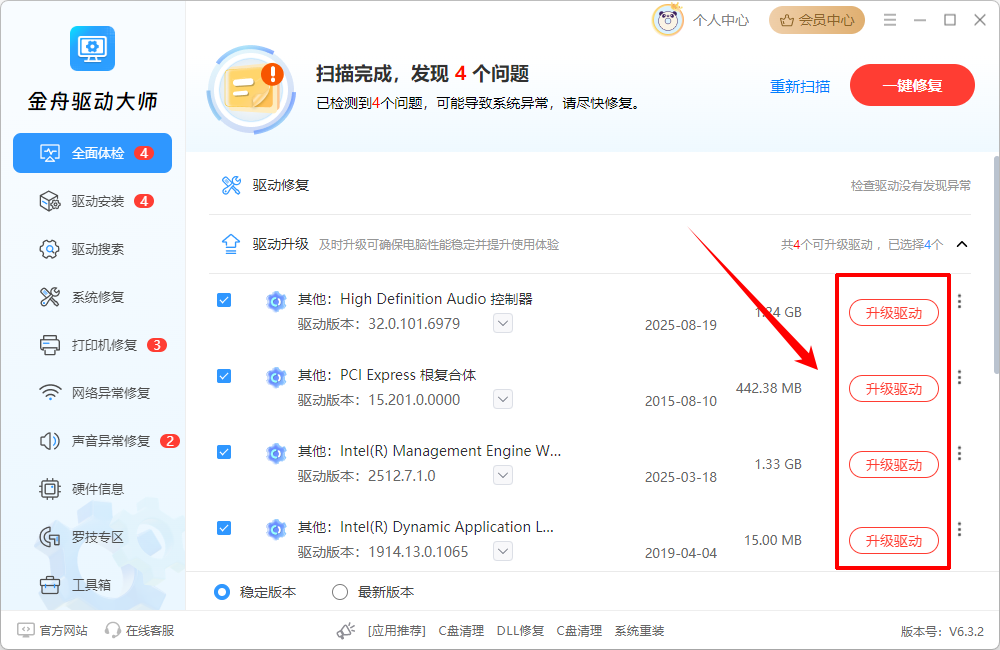Click the Wi-Fi icon for 网络异常修复
This screenshot has width=1000, height=650.
(x=50, y=392)
